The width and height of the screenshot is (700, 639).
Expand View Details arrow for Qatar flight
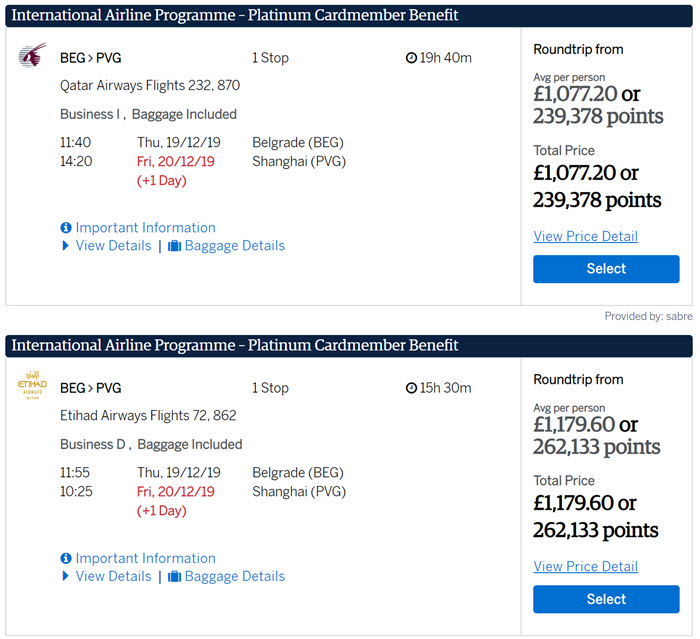tap(65, 246)
